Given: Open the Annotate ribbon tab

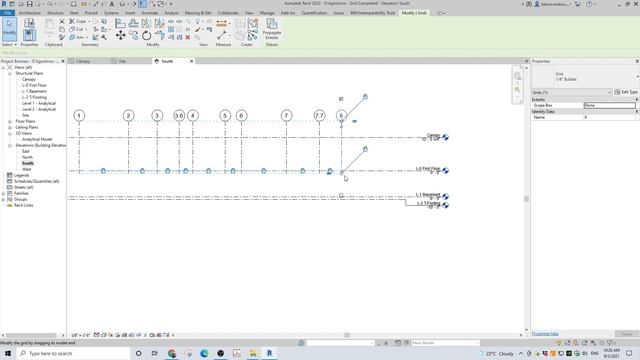Looking at the screenshot, I should click(149, 13).
